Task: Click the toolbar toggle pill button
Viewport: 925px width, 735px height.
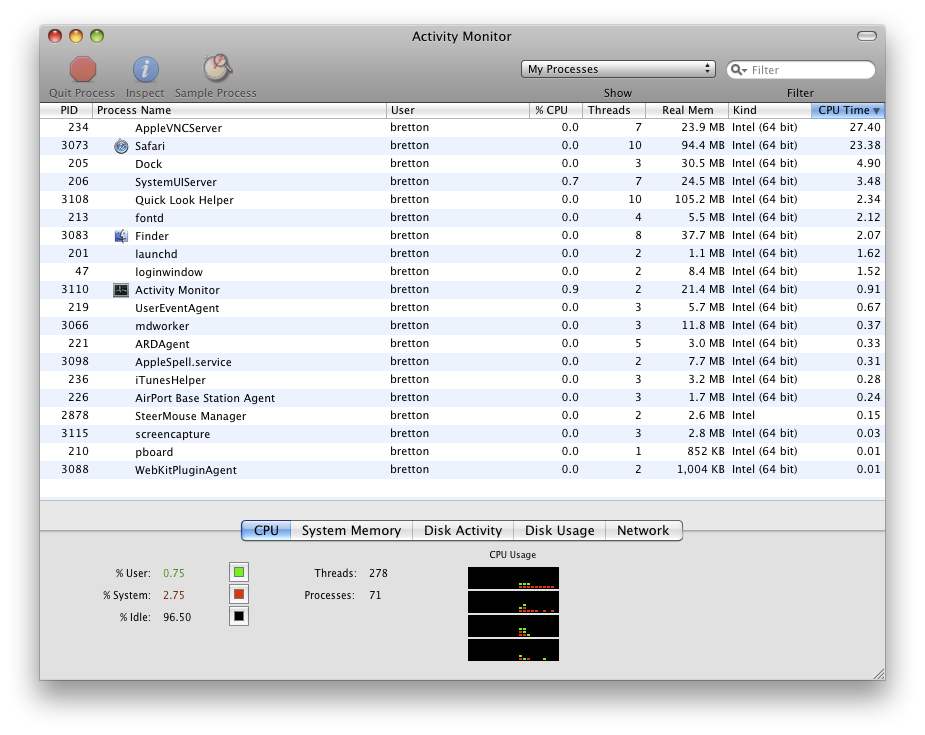Action: tap(867, 36)
